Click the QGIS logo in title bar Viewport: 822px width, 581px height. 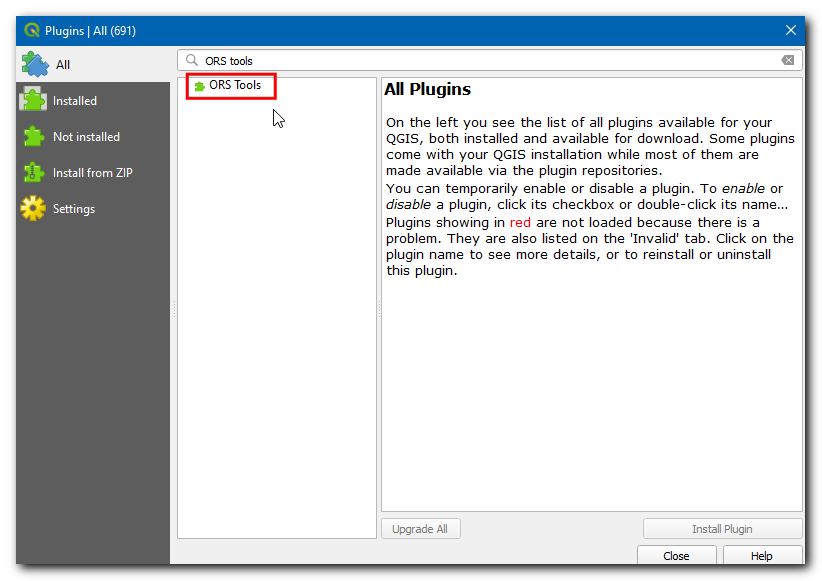[32, 31]
